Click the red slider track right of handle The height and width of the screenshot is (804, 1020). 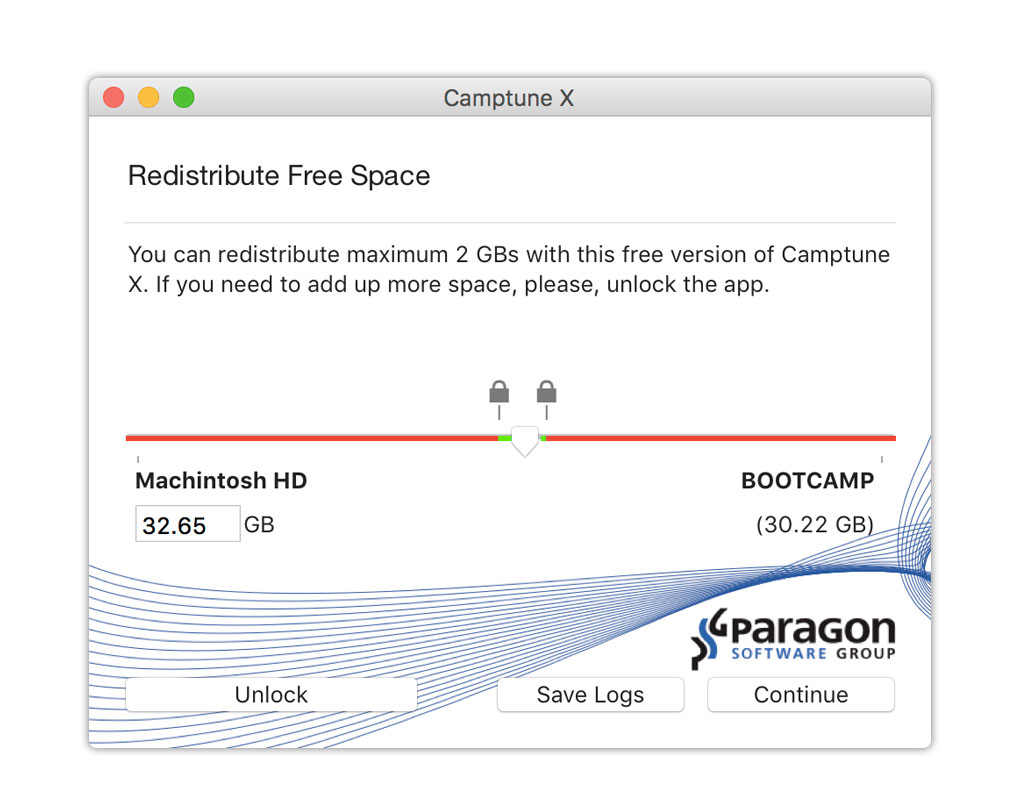point(720,438)
